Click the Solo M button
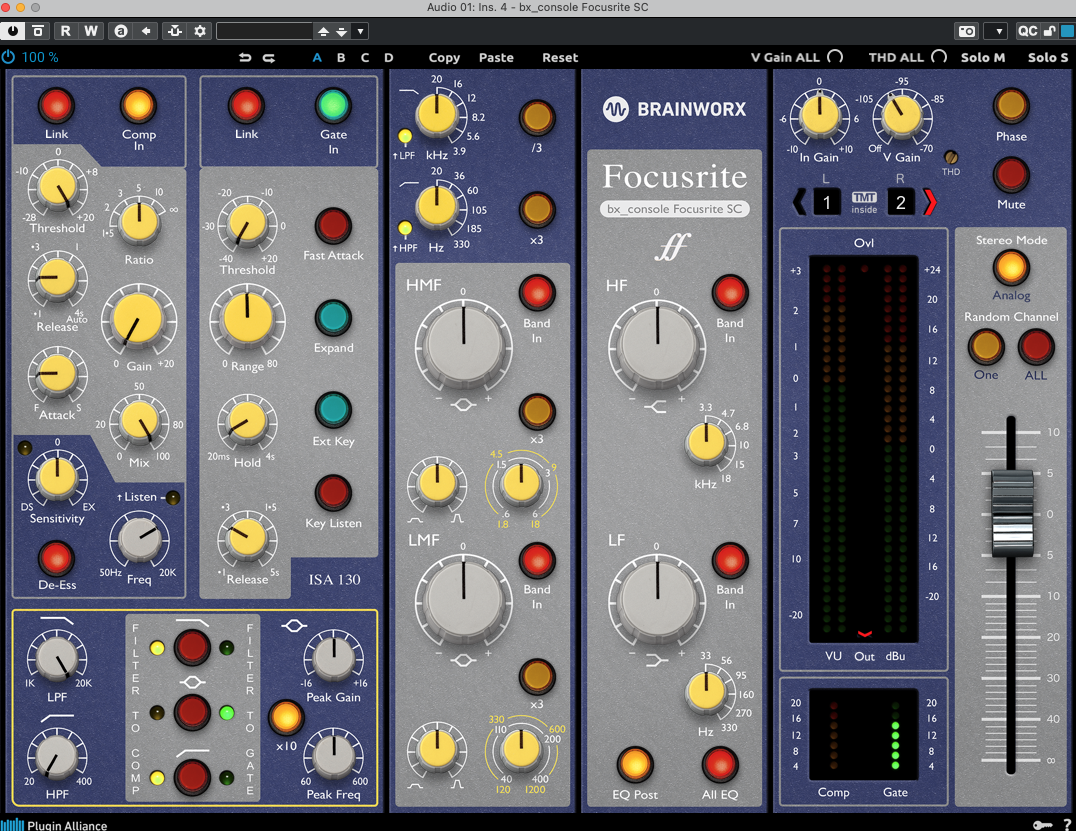This screenshot has width=1076, height=831. (x=983, y=58)
